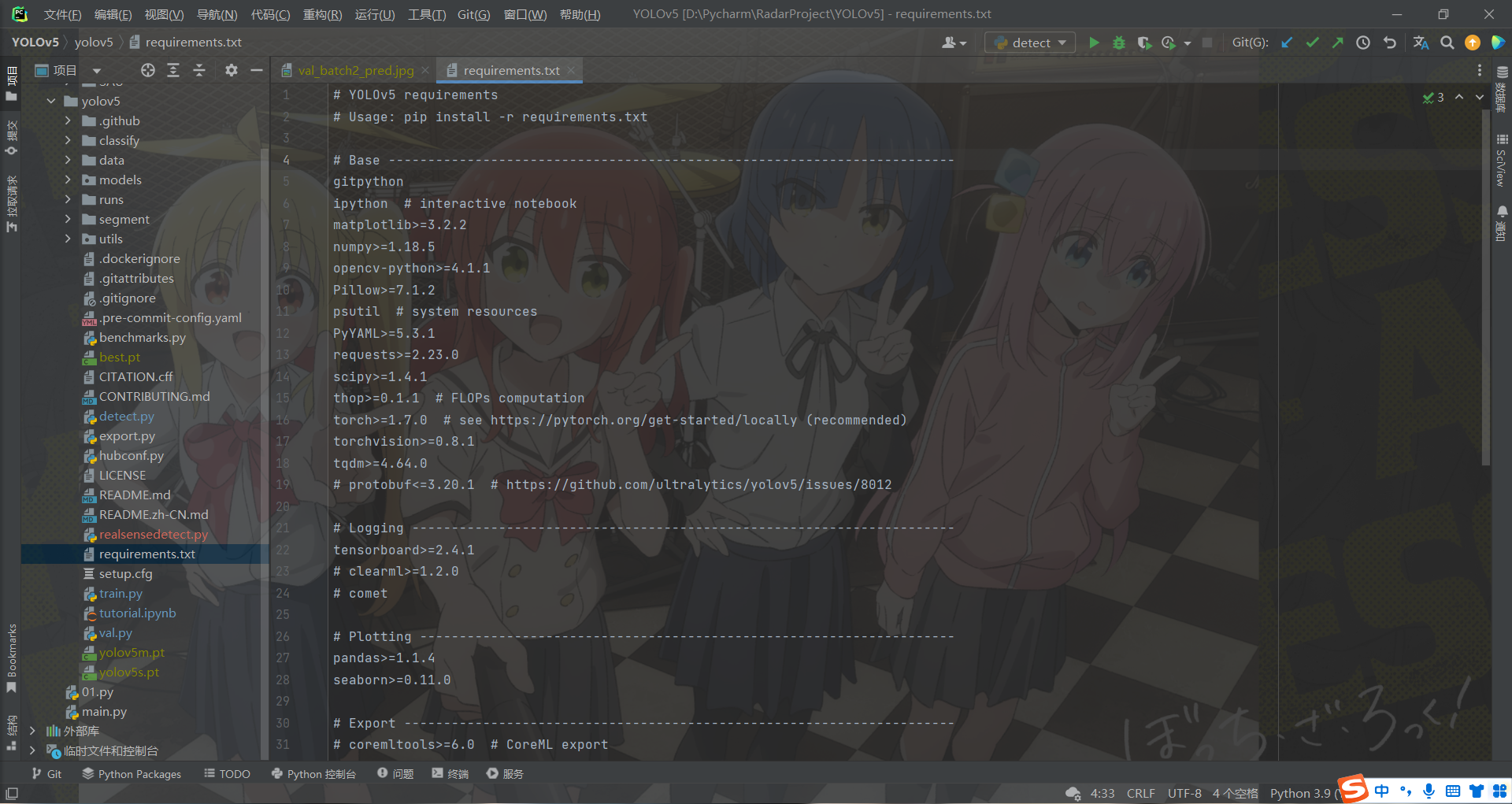Click the Sogou input method icon
This screenshot has width=1512, height=804.
[1354, 788]
